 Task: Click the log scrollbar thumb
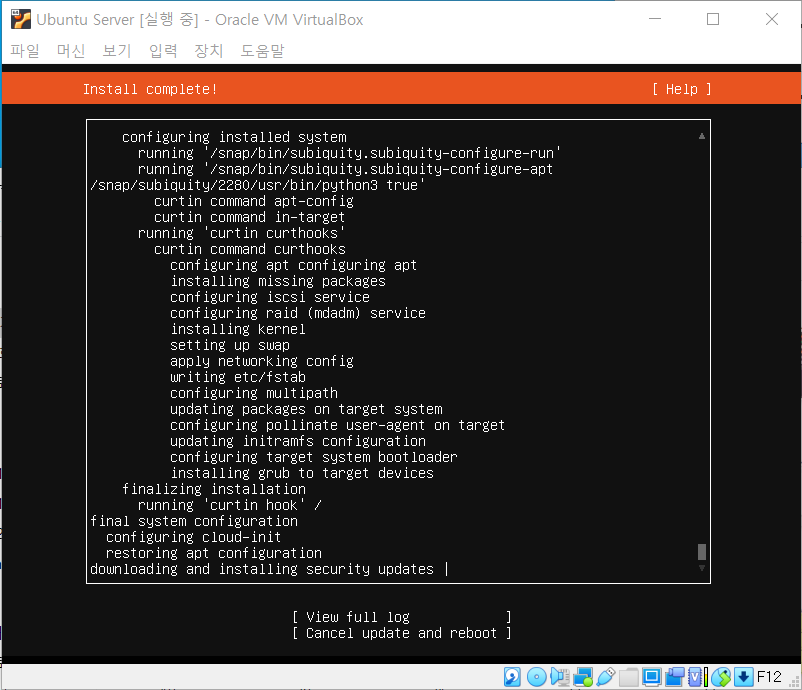pyautogui.click(x=702, y=551)
